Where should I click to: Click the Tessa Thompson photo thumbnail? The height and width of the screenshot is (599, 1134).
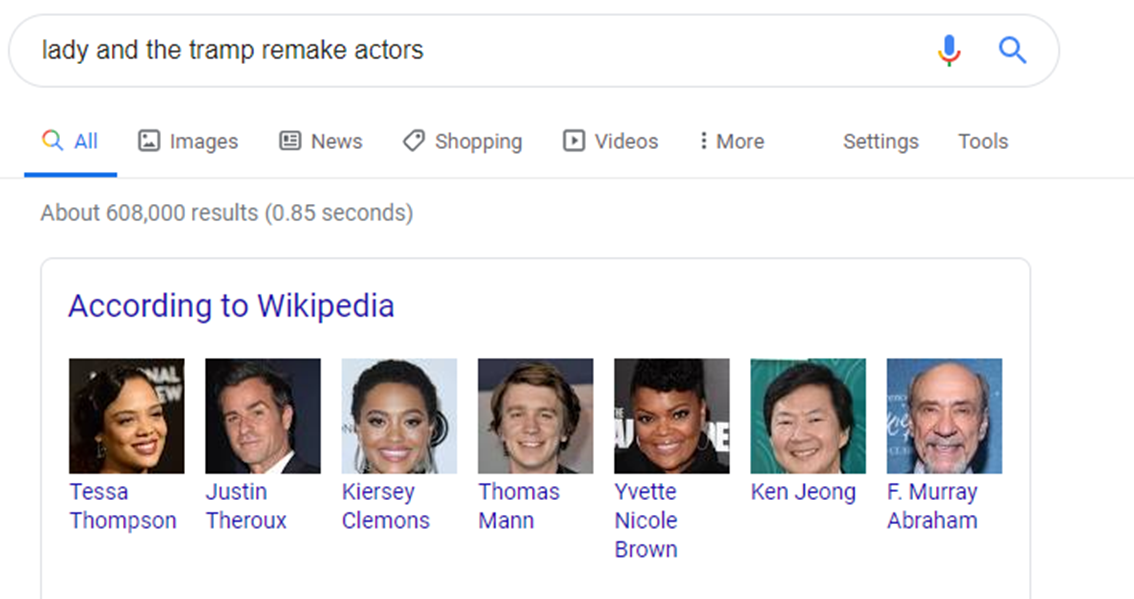click(x=127, y=416)
